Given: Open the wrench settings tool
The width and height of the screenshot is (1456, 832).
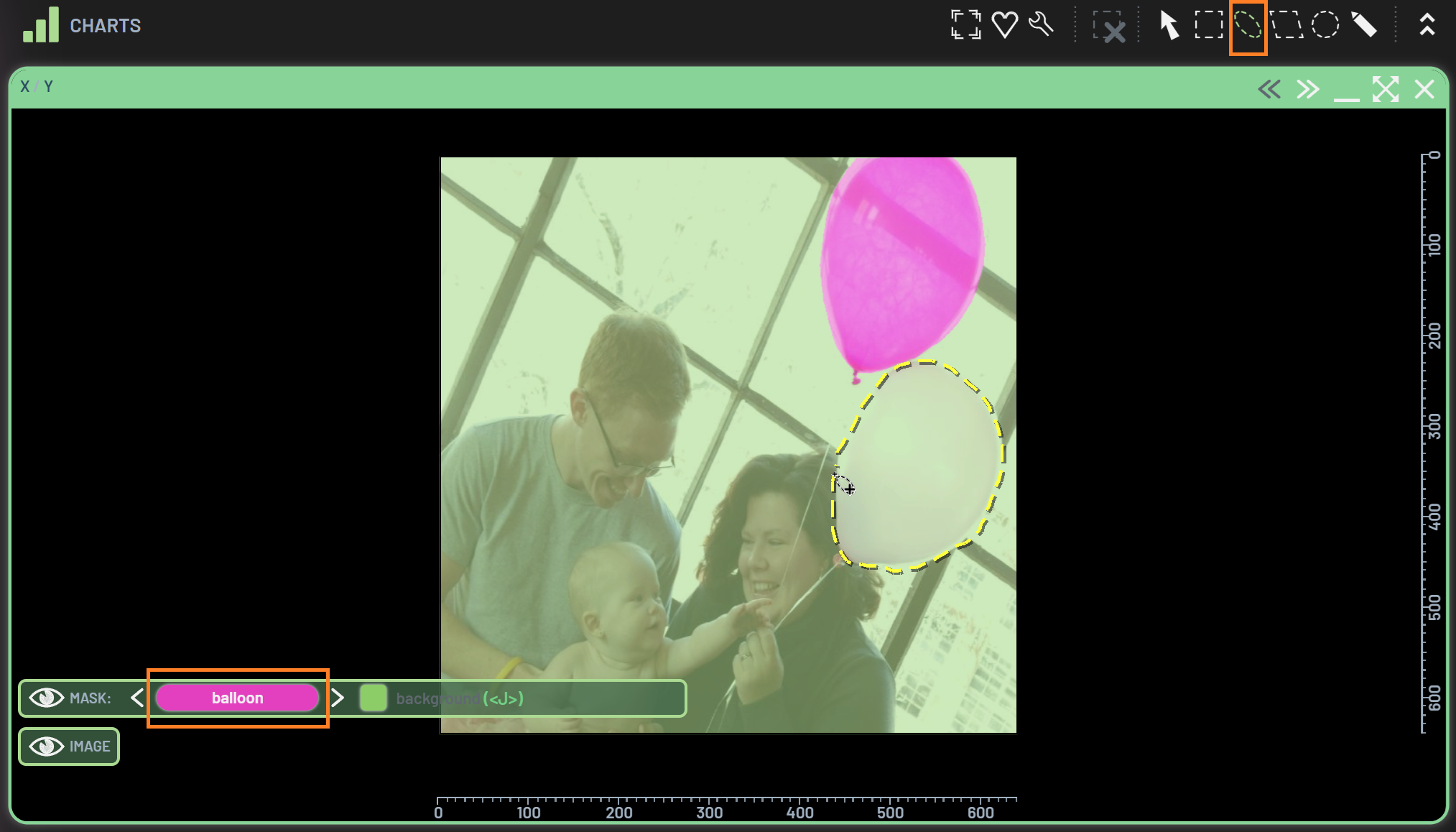Looking at the screenshot, I should click(1041, 25).
